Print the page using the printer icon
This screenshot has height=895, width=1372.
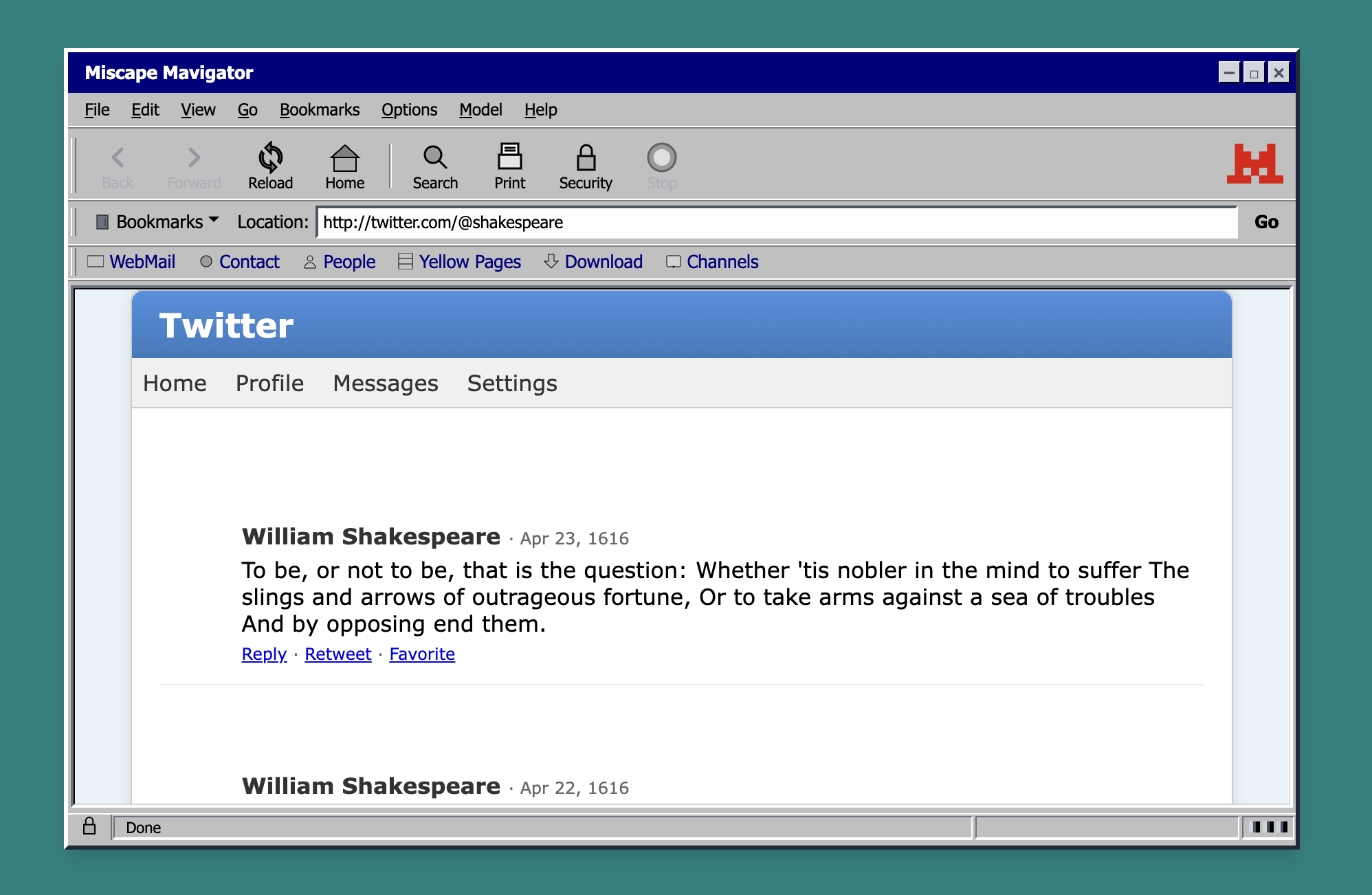click(x=509, y=157)
